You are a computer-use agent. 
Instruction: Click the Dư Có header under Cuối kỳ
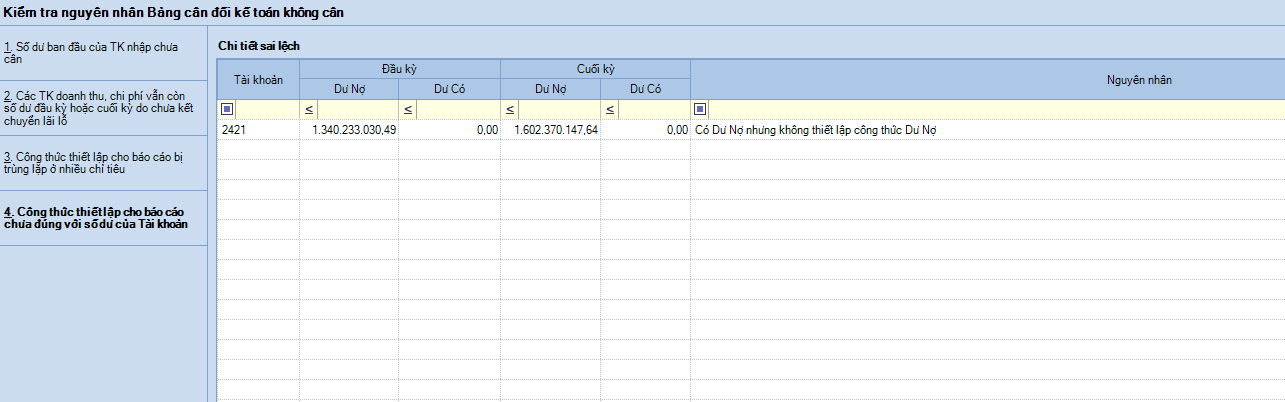pyautogui.click(x=645, y=89)
